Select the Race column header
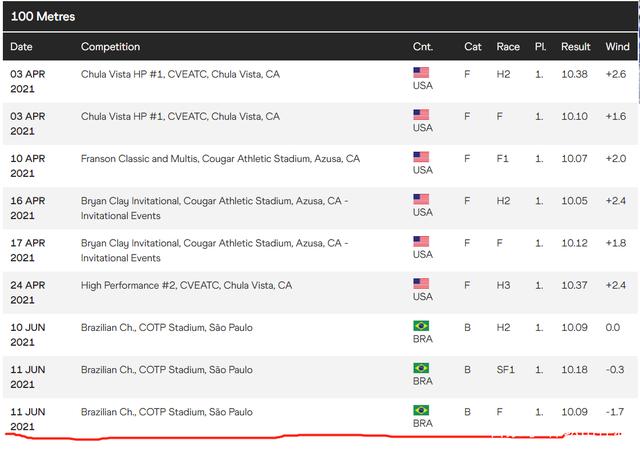 coord(508,47)
